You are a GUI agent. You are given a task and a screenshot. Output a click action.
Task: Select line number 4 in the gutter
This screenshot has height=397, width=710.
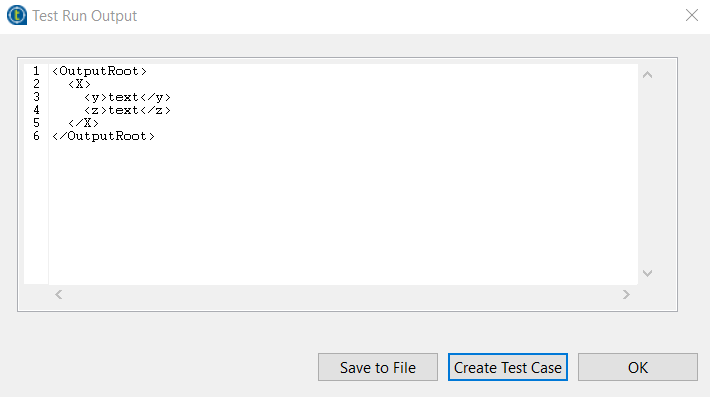36,110
